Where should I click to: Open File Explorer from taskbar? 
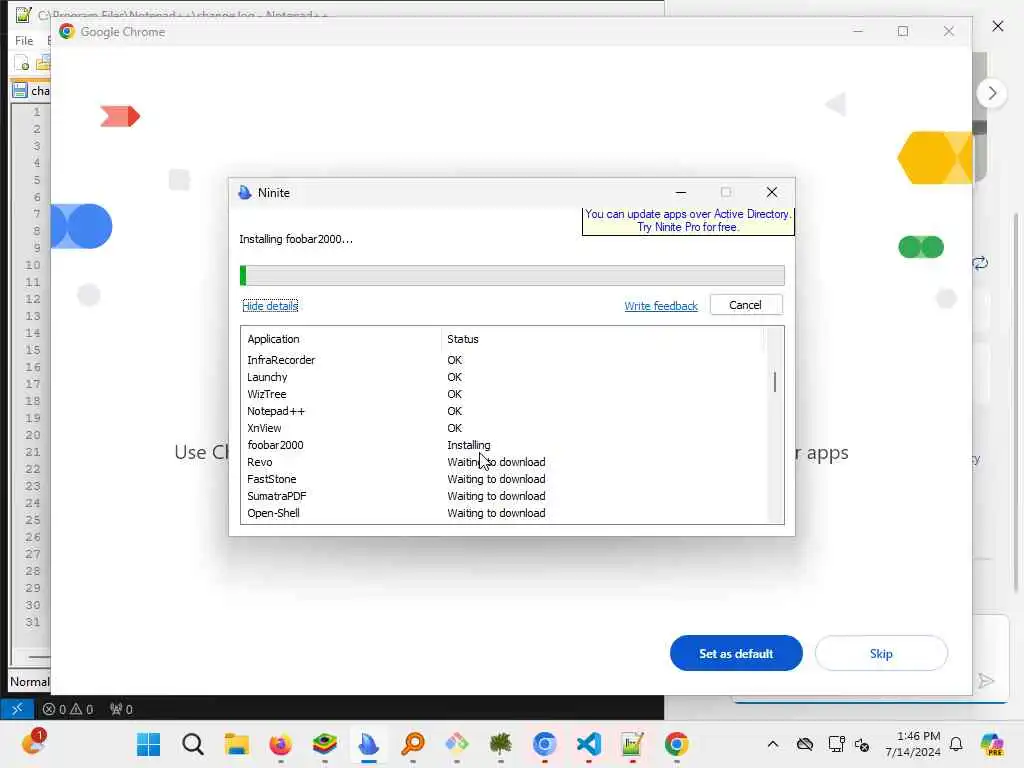pos(236,744)
